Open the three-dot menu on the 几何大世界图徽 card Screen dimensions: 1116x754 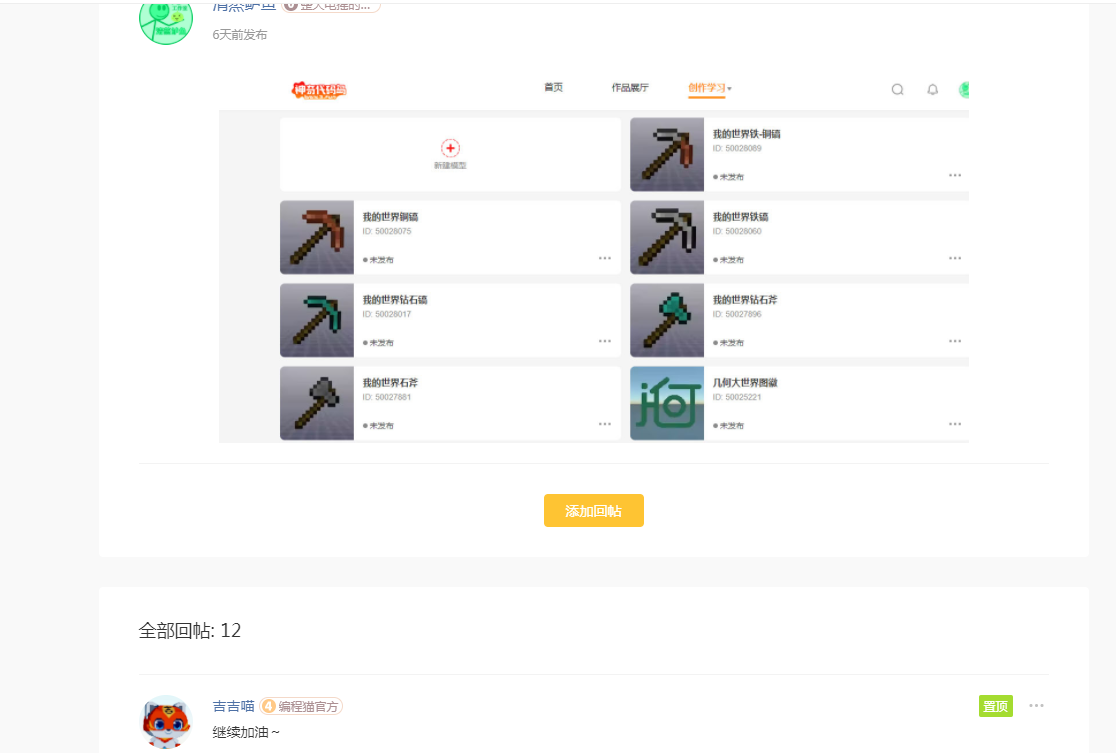[955, 424]
